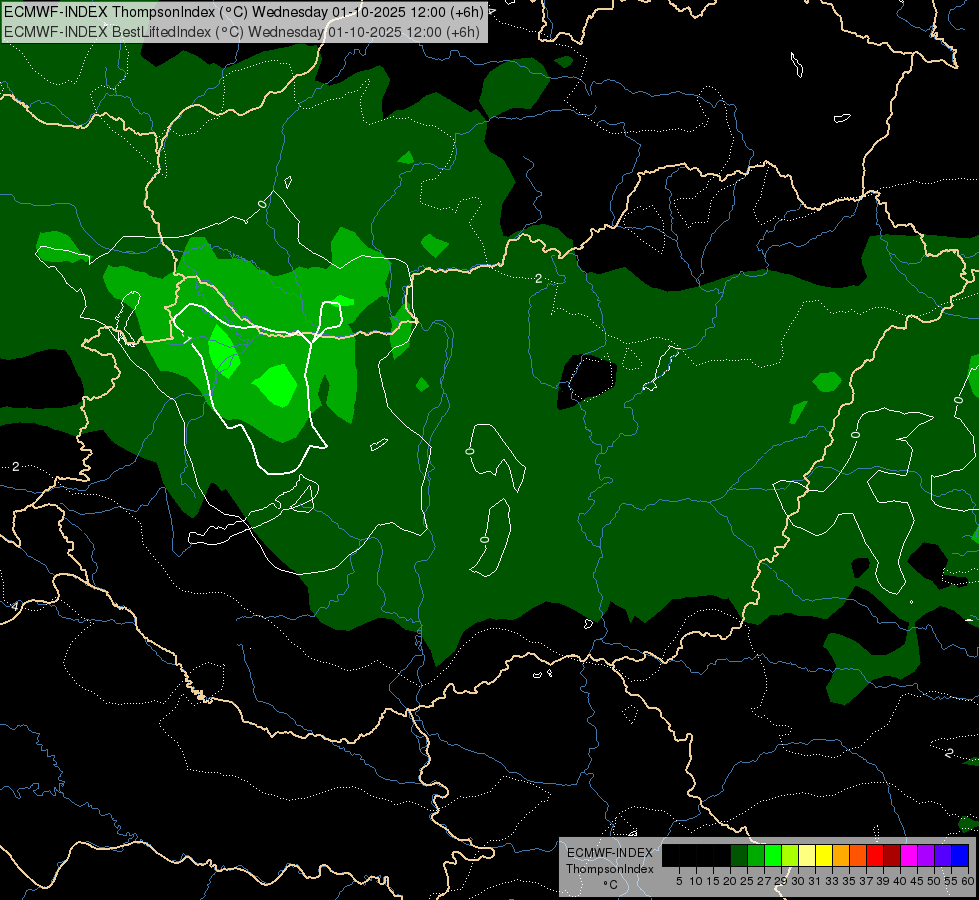
Task: Click the purple 45-50 legend swatch
Action: point(926,855)
